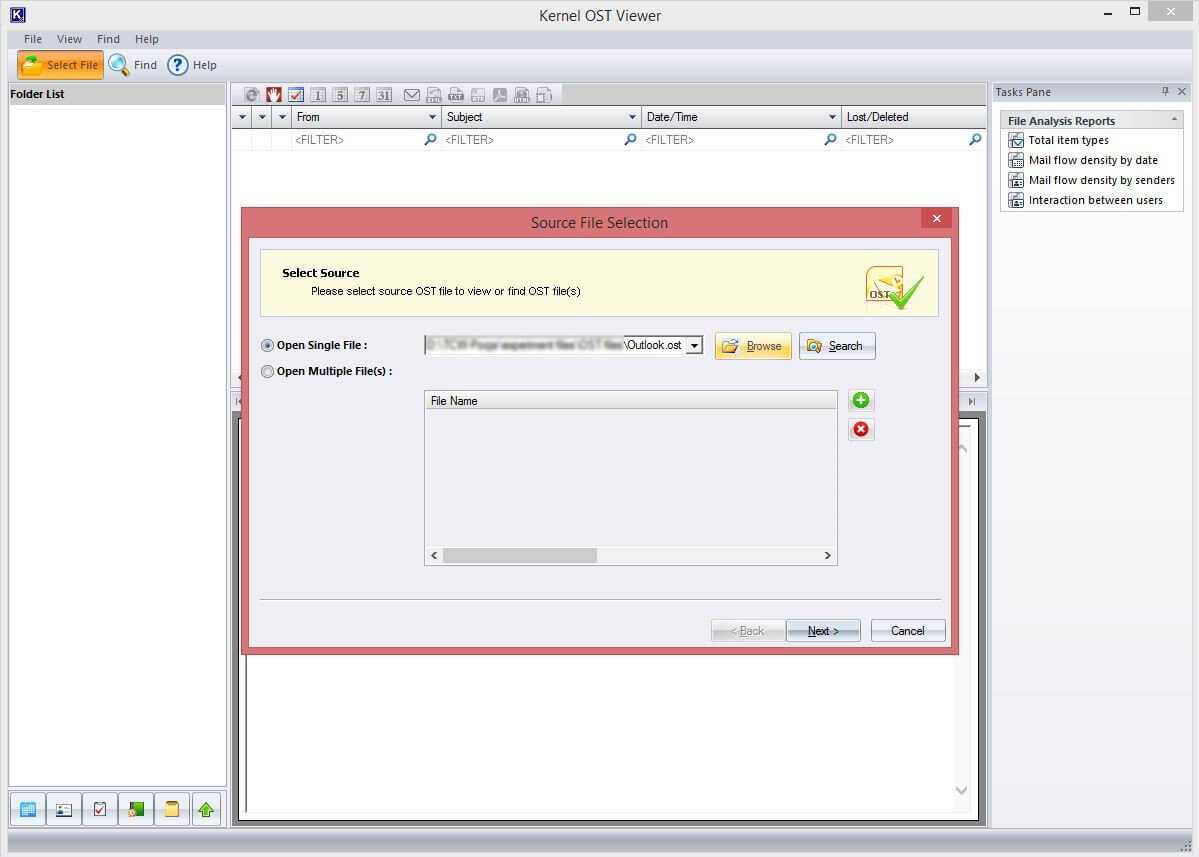Open the file path dropdown
Screen dimensions: 1199x857
tap(694, 346)
